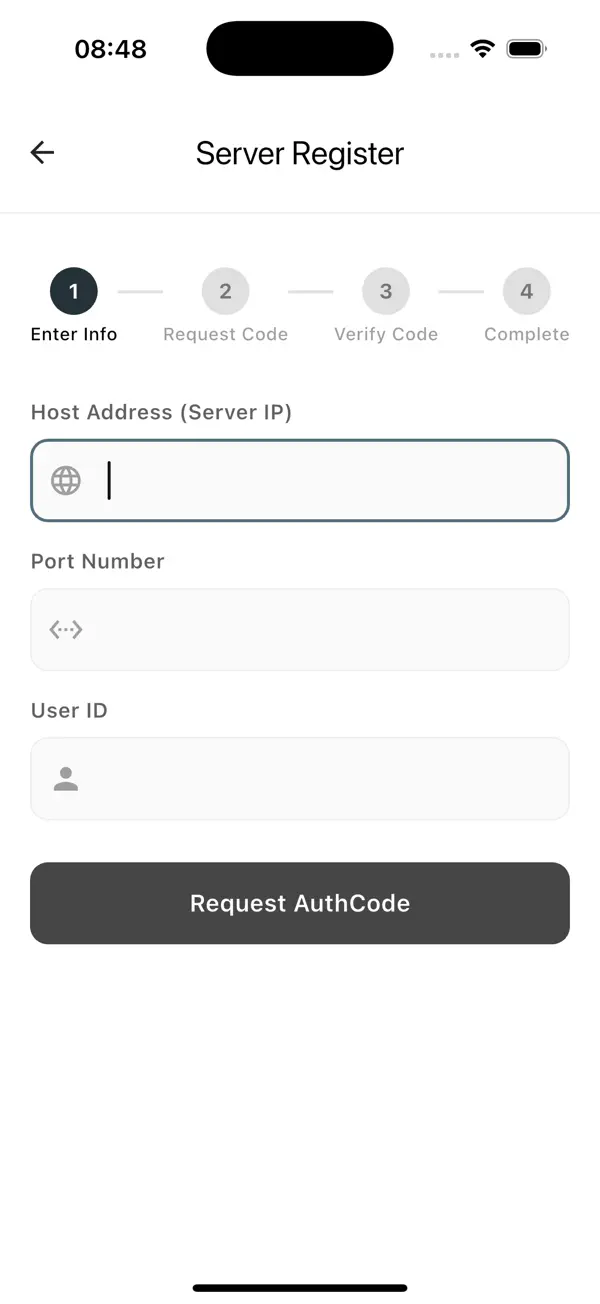Focus the Host Address input field

click(x=300, y=481)
